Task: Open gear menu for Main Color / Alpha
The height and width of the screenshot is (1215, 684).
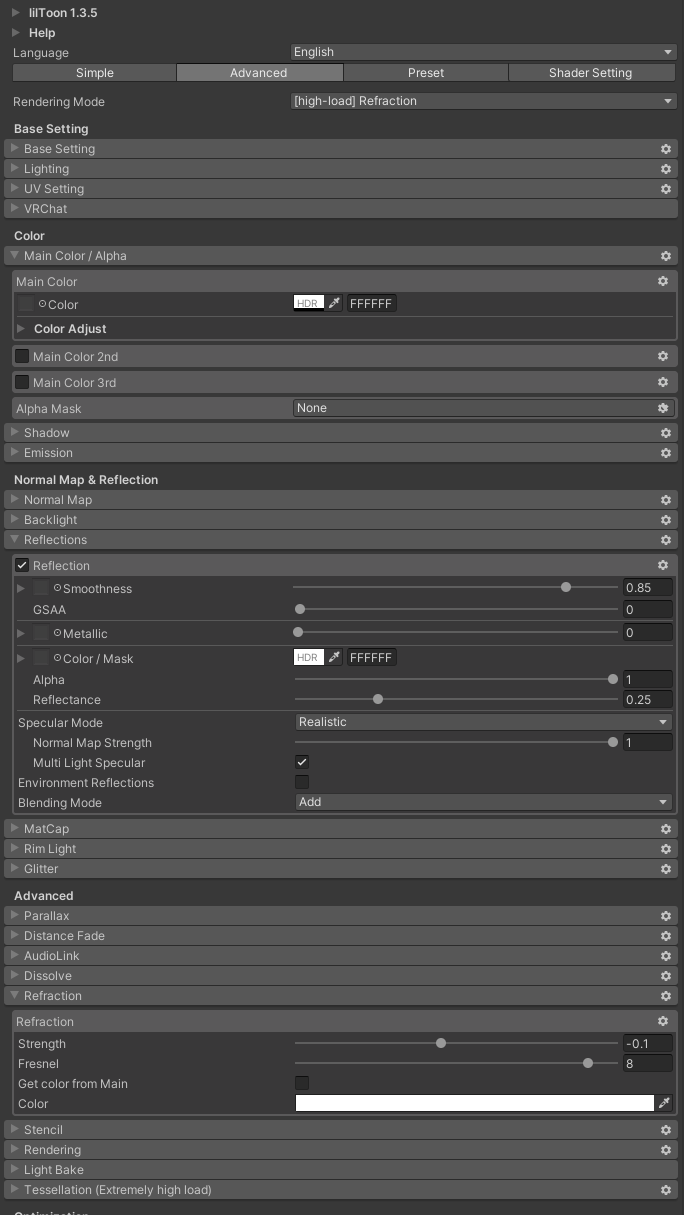Action: [665, 256]
